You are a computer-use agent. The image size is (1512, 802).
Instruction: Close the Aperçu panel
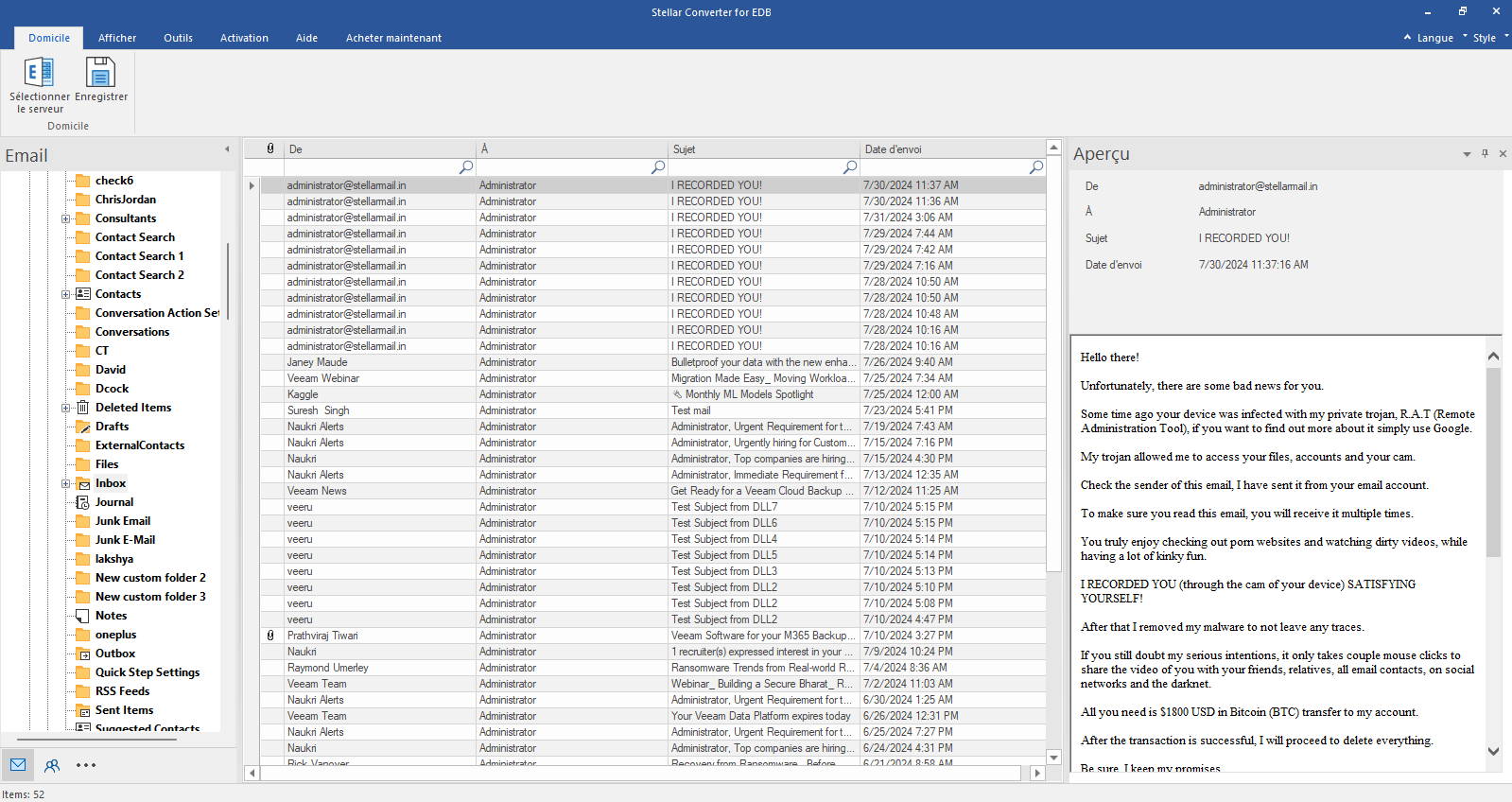[1503, 153]
